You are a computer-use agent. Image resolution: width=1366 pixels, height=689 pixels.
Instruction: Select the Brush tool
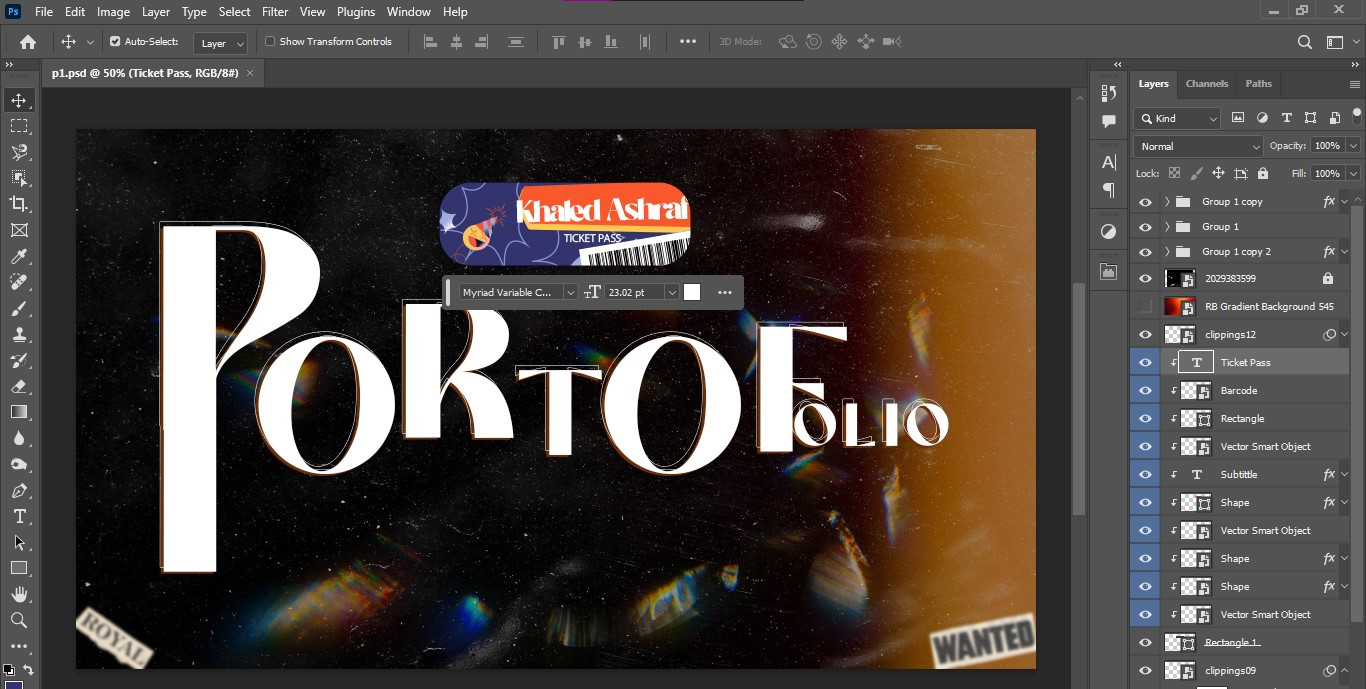19,308
